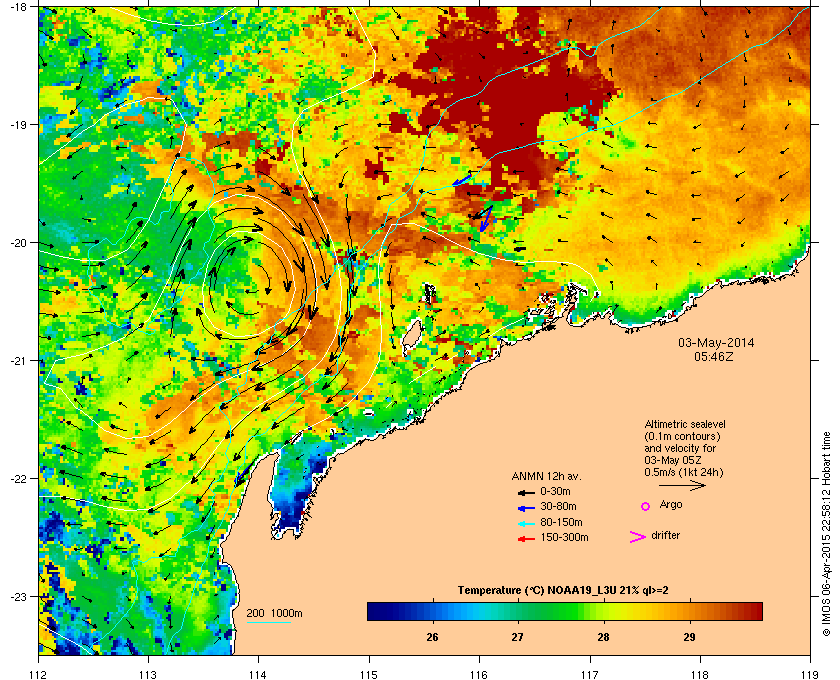Click the temperature color bar near 26
Viewport: 840px width, 680px height.
click(432, 611)
